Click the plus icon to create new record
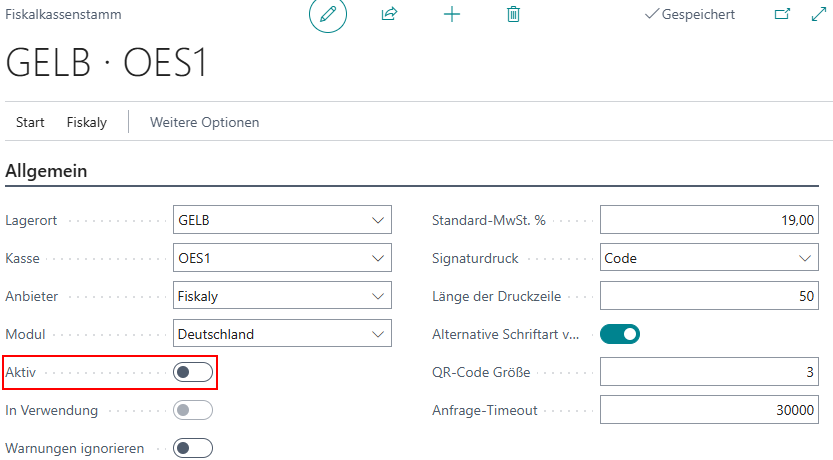 point(452,15)
